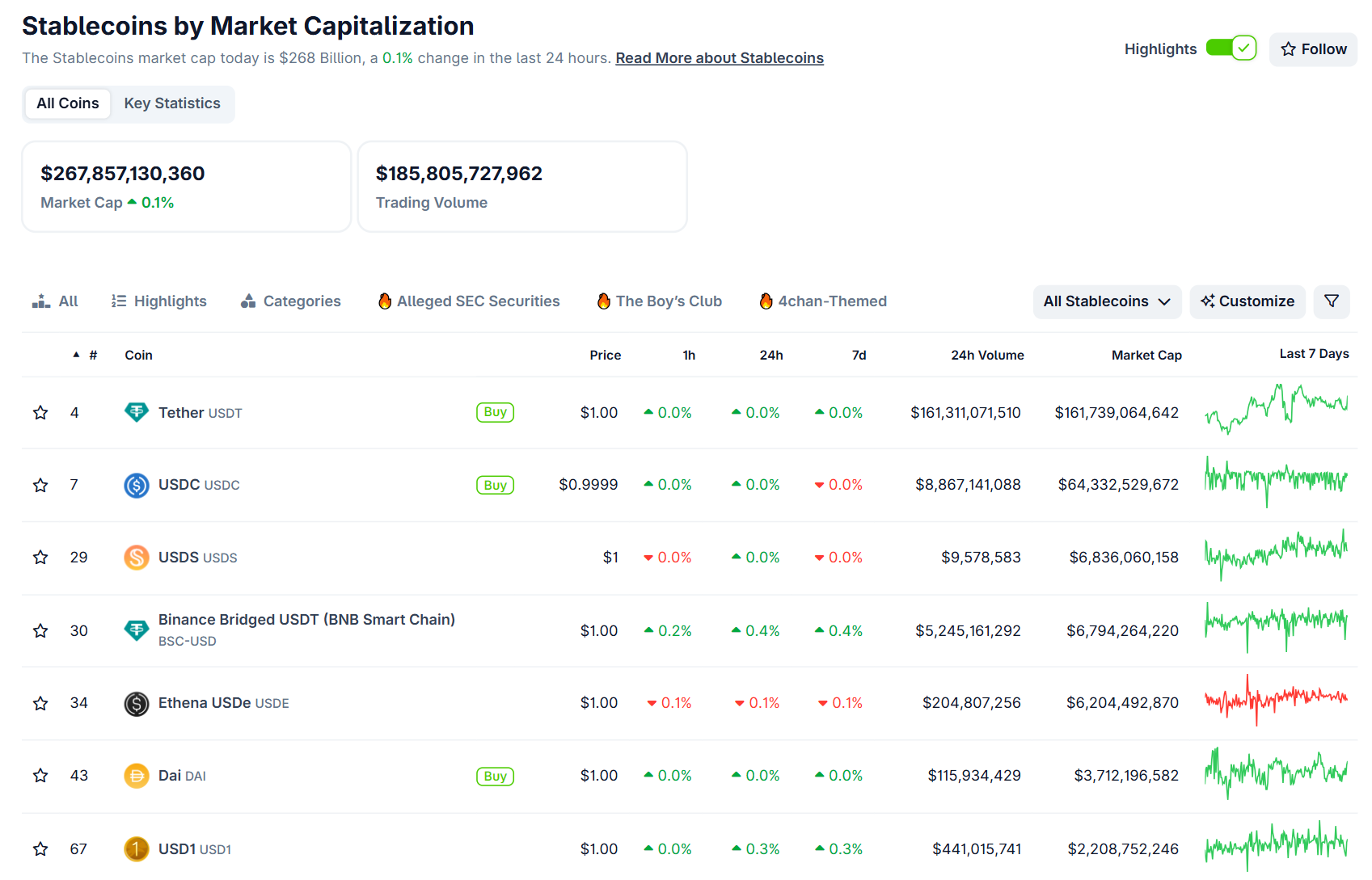This screenshot has width=1372, height=880.
Task: Open the 4chan-Themed category
Action: [823, 301]
